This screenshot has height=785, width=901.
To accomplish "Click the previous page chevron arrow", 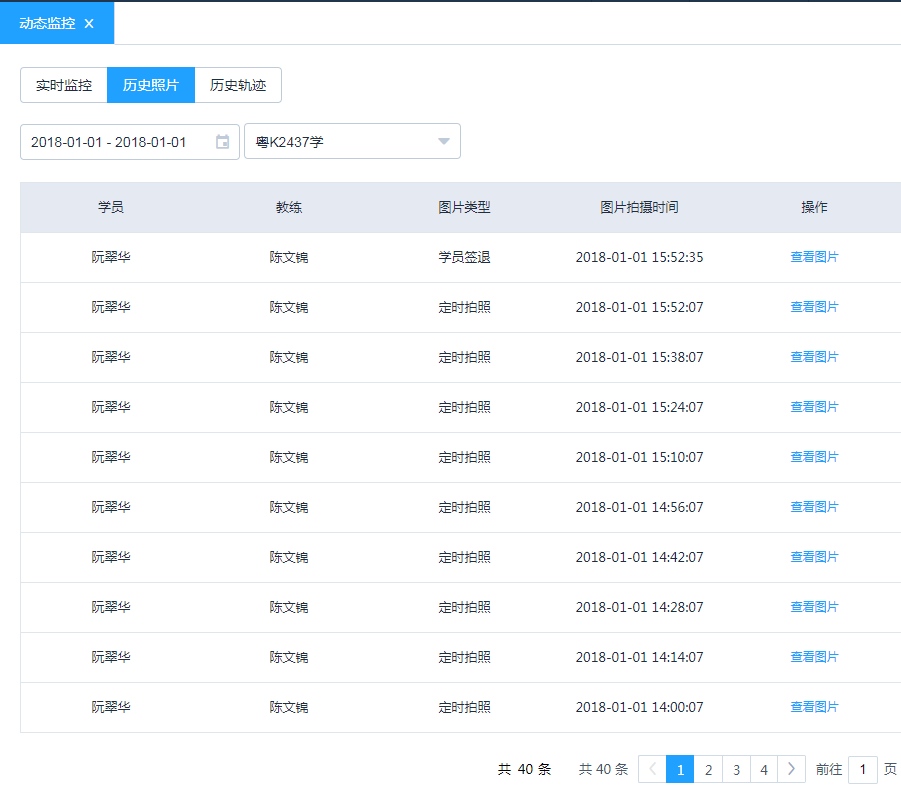I will (652, 769).
